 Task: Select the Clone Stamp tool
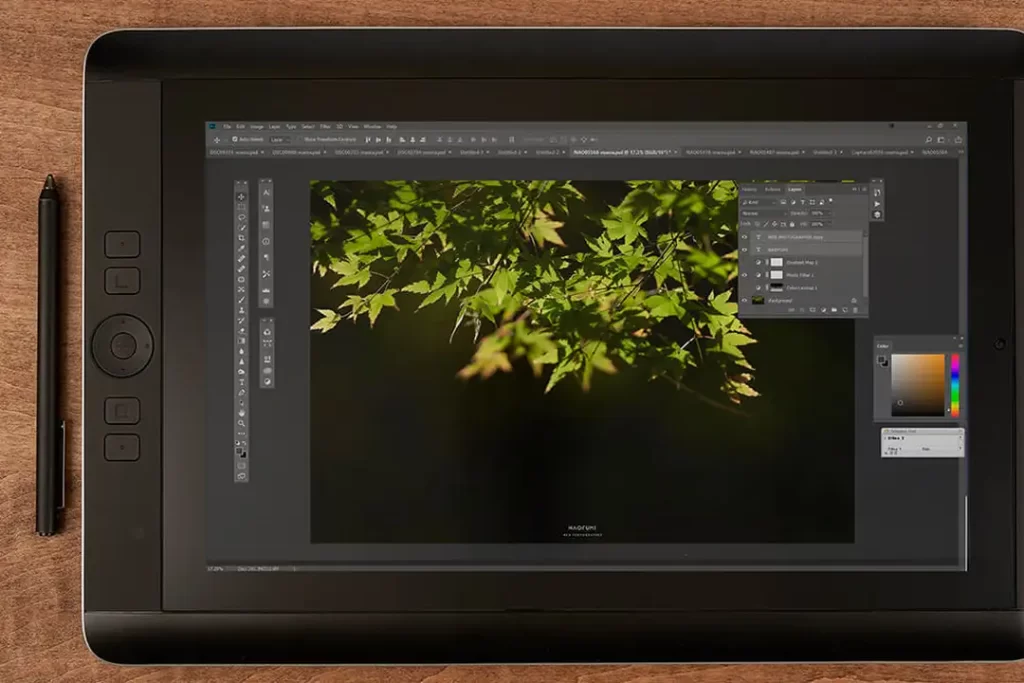pyautogui.click(x=241, y=310)
